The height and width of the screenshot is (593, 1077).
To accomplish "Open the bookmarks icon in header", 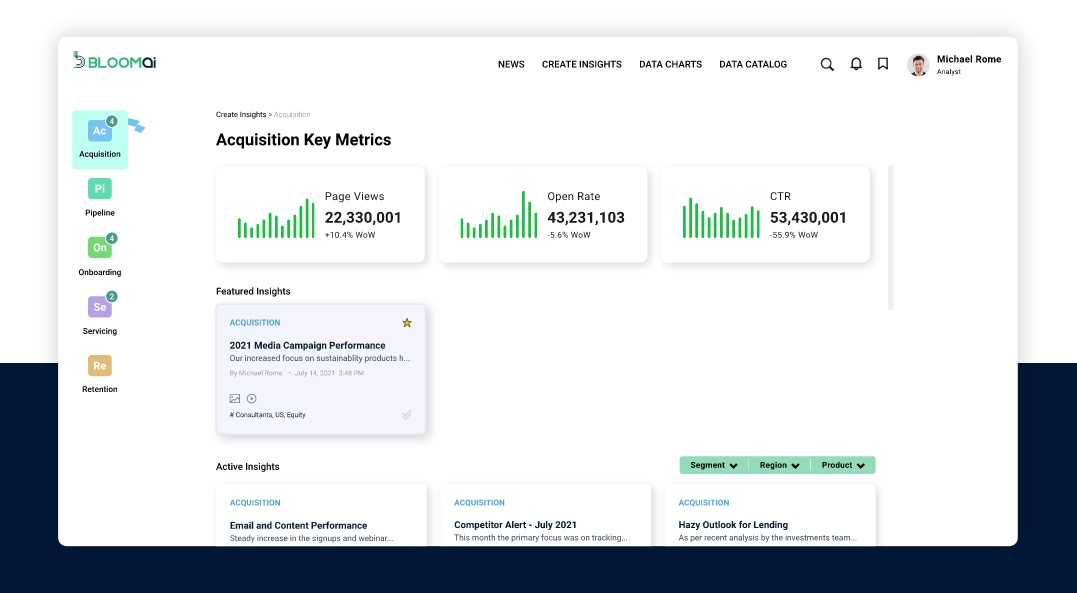I will [883, 64].
